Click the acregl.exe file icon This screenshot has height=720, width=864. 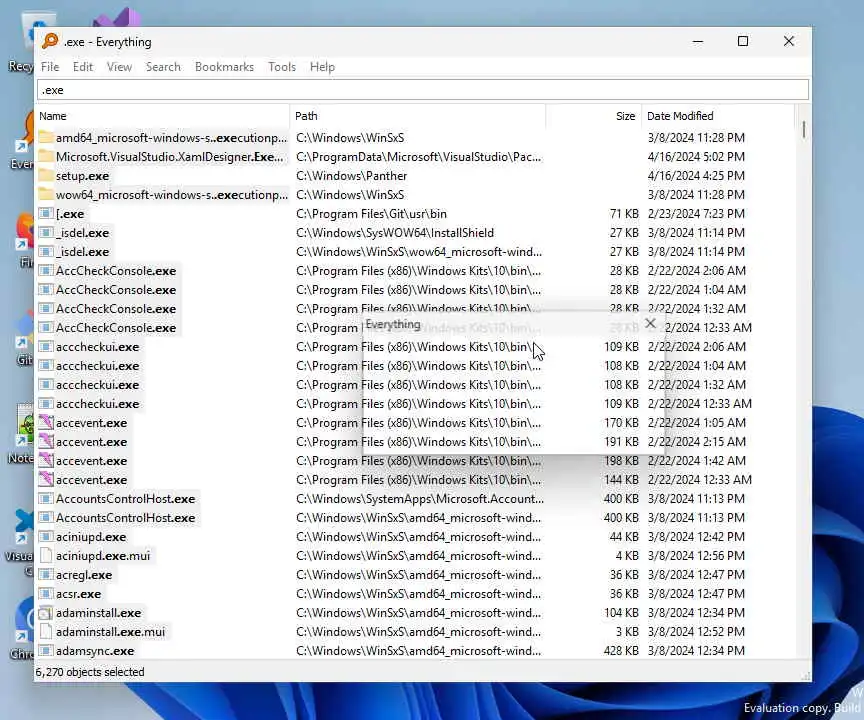46,575
